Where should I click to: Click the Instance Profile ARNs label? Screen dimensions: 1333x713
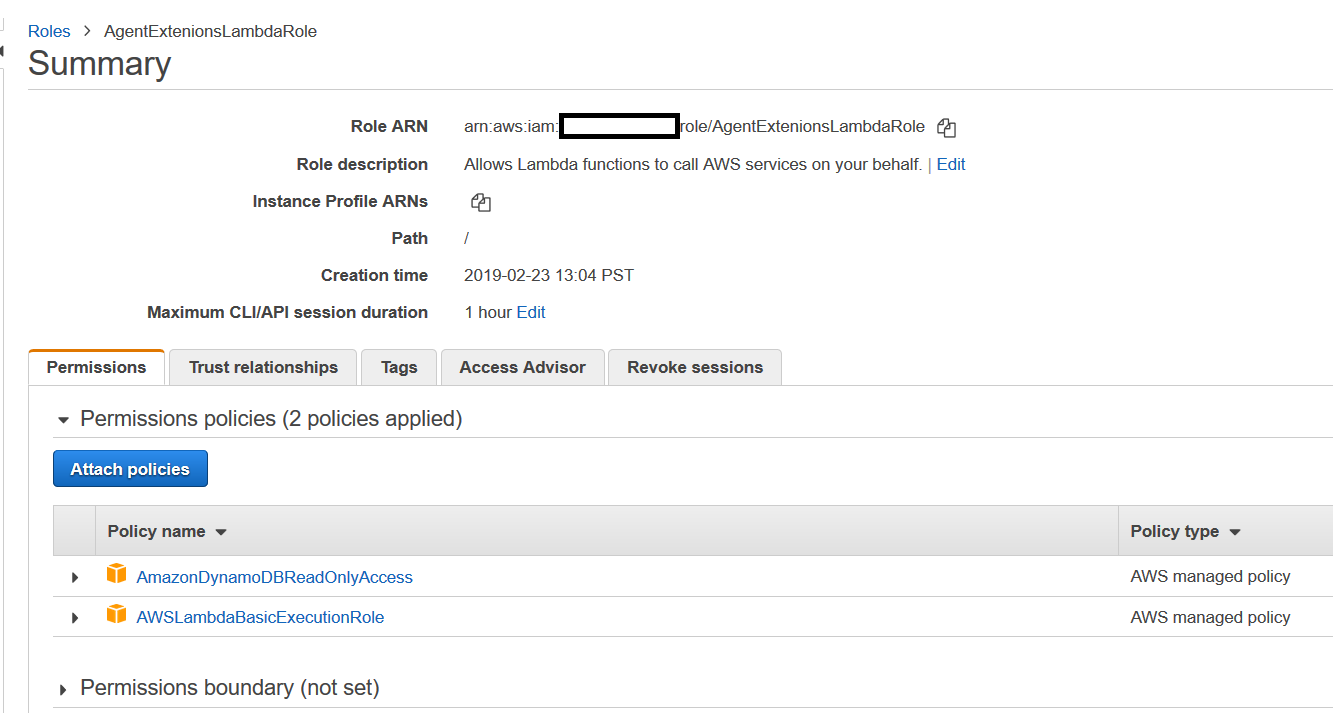point(340,201)
